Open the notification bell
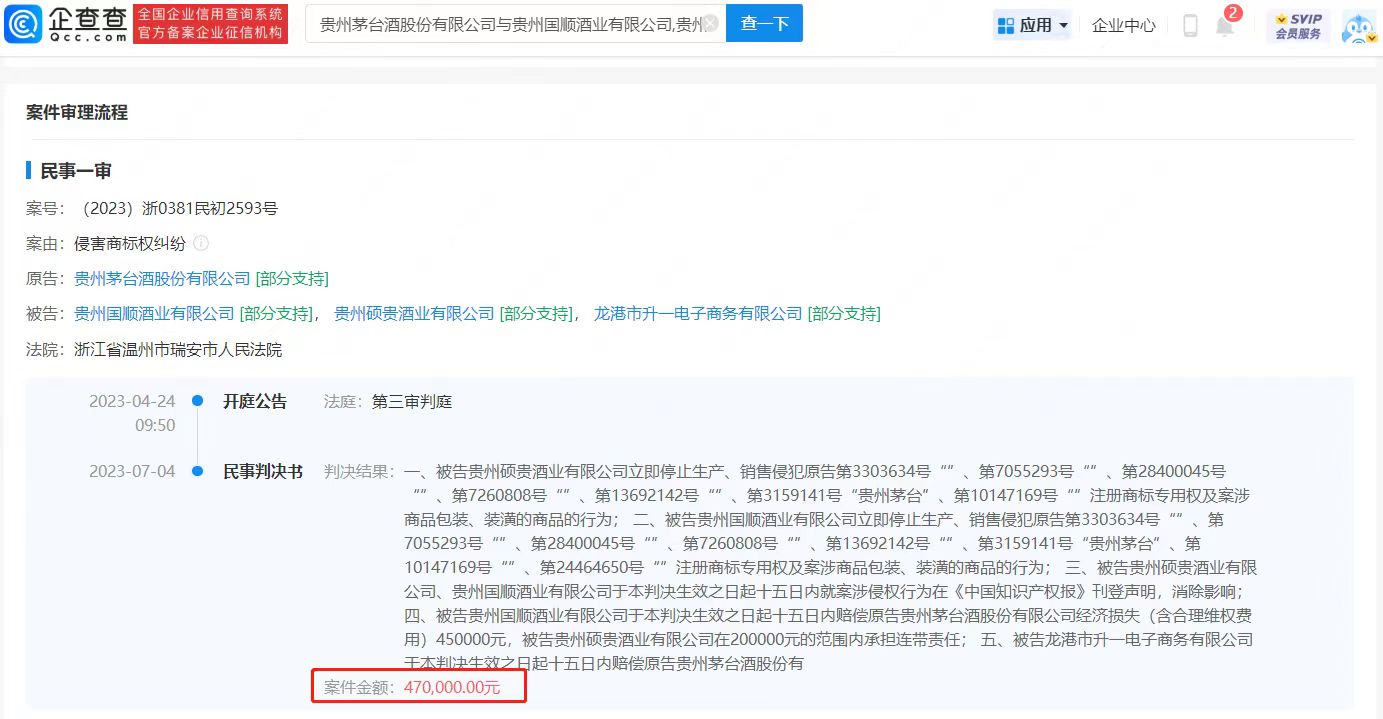 [1225, 25]
